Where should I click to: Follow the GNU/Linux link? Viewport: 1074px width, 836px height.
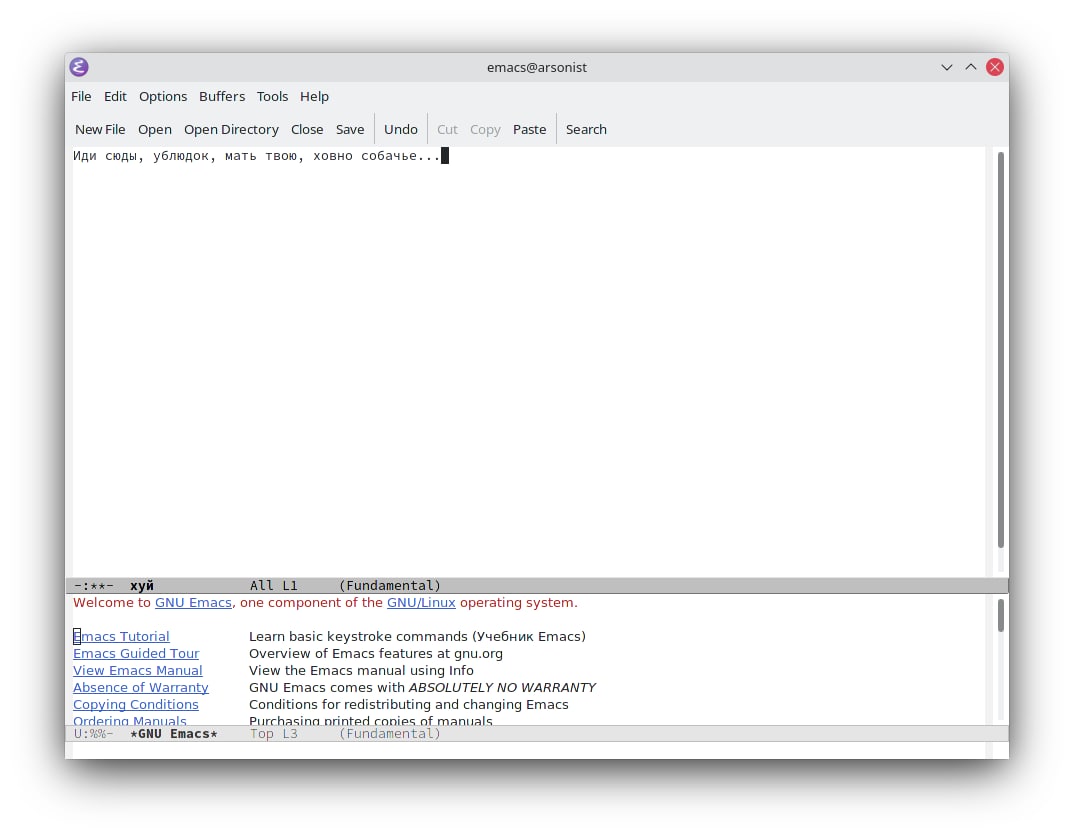point(421,603)
